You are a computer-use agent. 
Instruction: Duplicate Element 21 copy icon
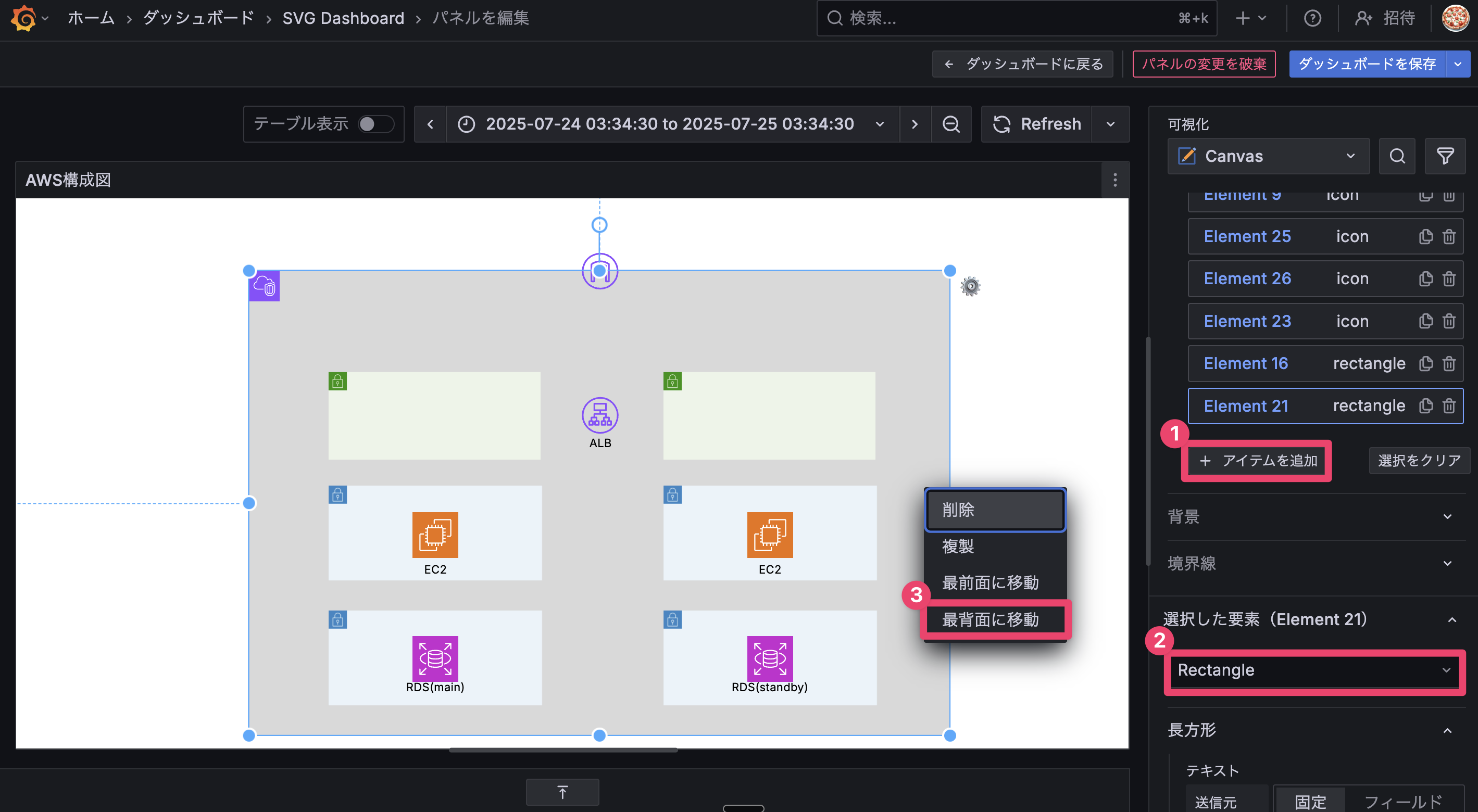point(1426,406)
